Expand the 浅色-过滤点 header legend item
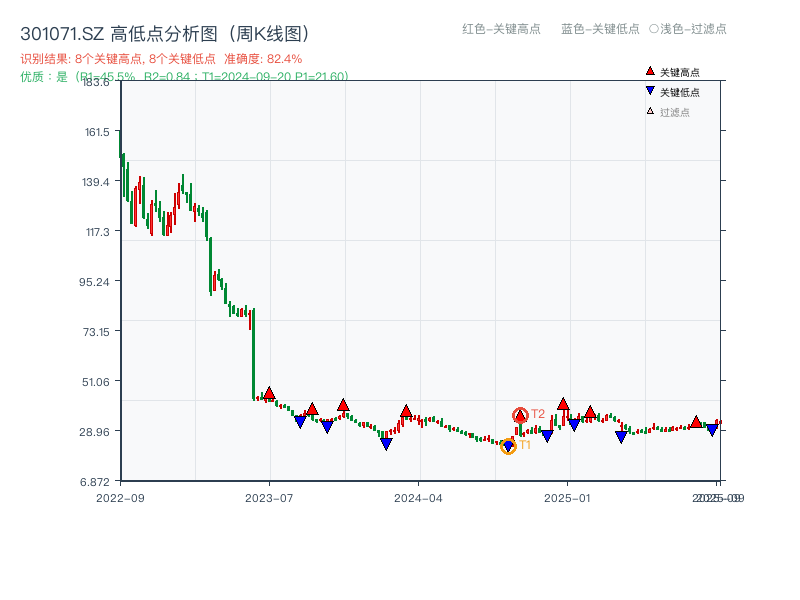The image size is (800, 600). (695, 30)
